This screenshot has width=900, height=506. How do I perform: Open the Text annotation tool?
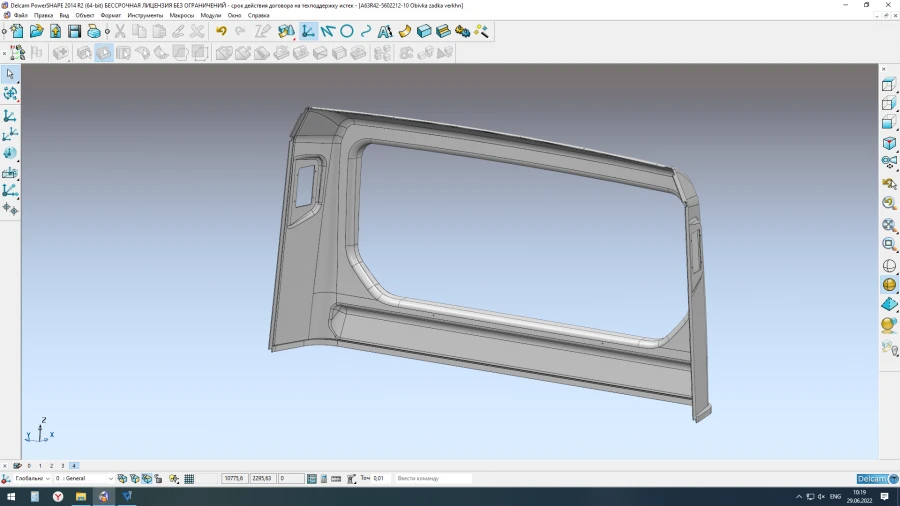(x=385, y=32)
